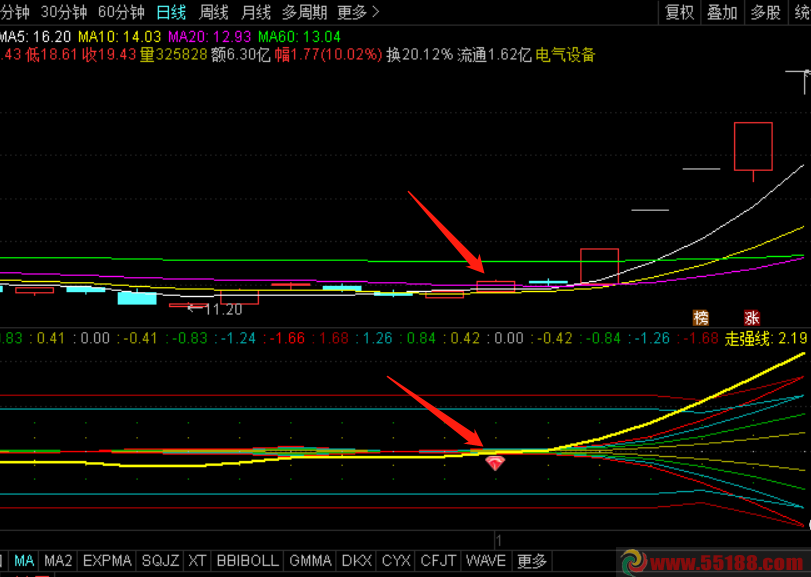Select the 月线 monthly chart period
This screenshot has height=577, width=811.
coord(256,12)
